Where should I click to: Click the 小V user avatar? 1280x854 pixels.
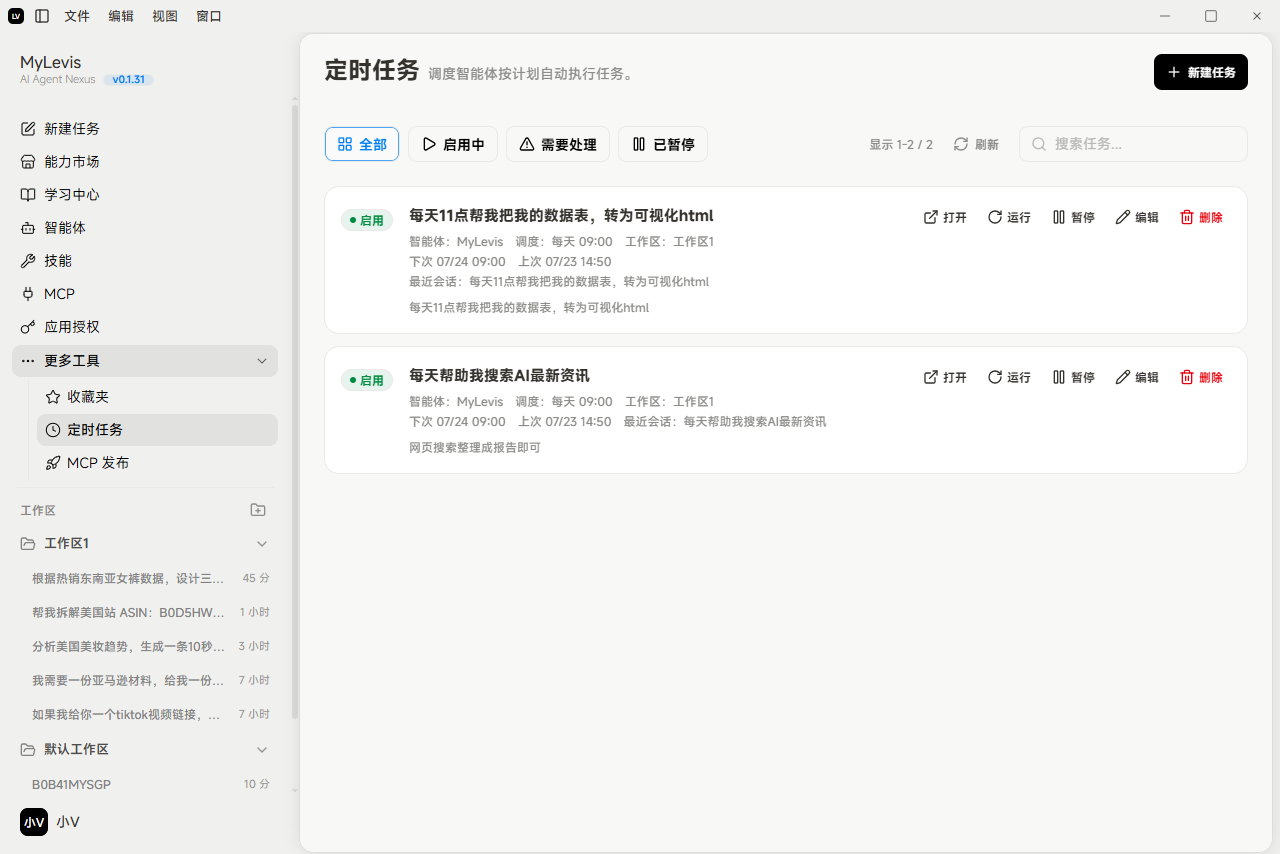(x=34, y=822)
